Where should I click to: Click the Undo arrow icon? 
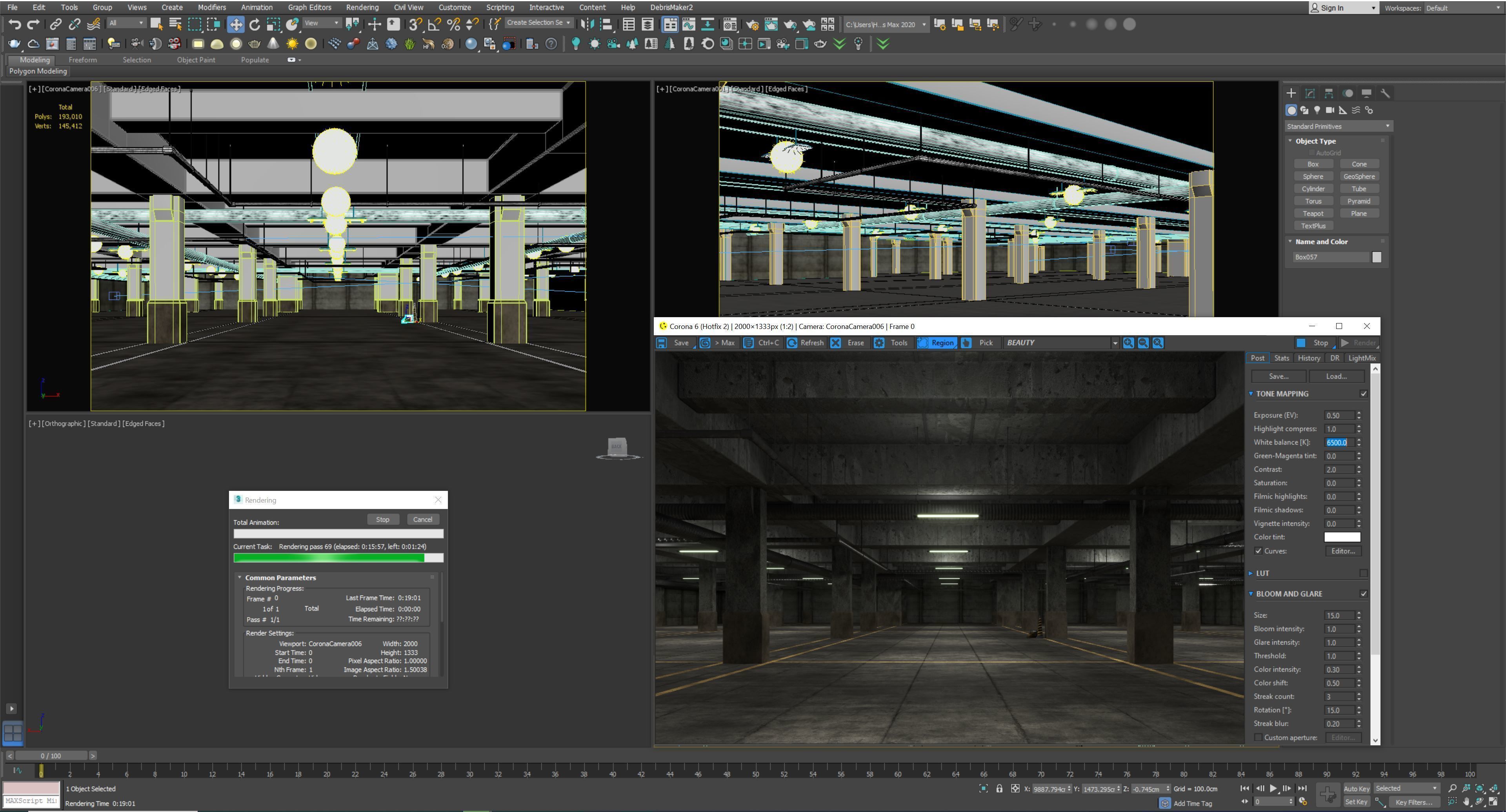(15, 25)
